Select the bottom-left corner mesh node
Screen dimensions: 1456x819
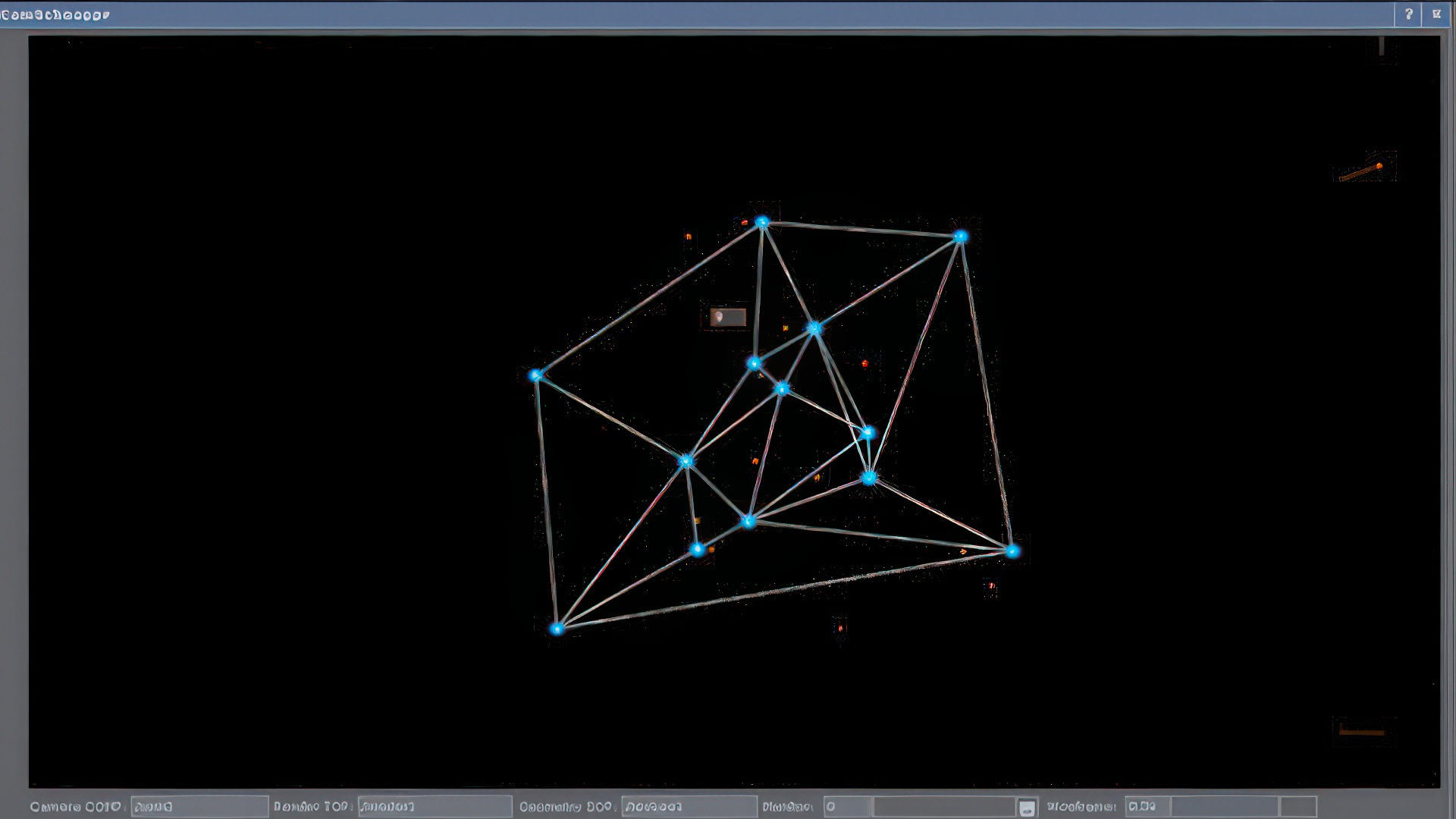click(x=557, y=629)
